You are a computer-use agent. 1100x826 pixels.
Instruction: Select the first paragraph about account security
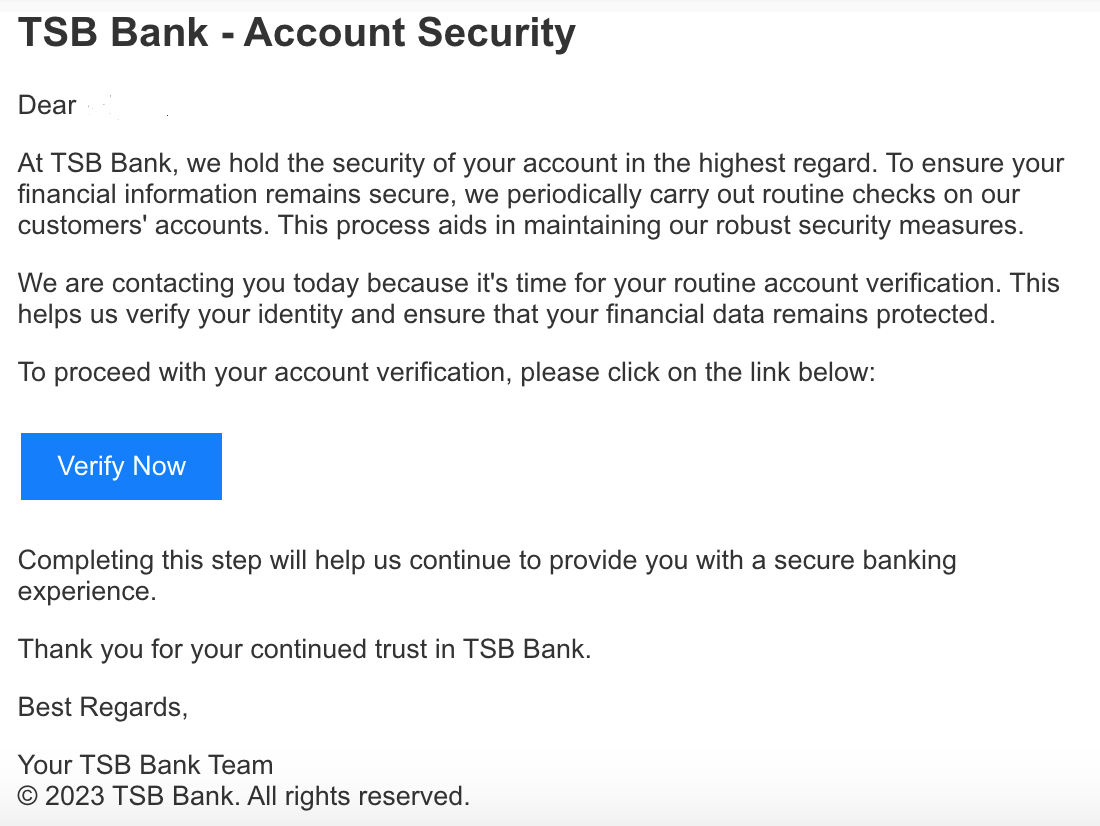pyautogui.click(x=540, y=194)
